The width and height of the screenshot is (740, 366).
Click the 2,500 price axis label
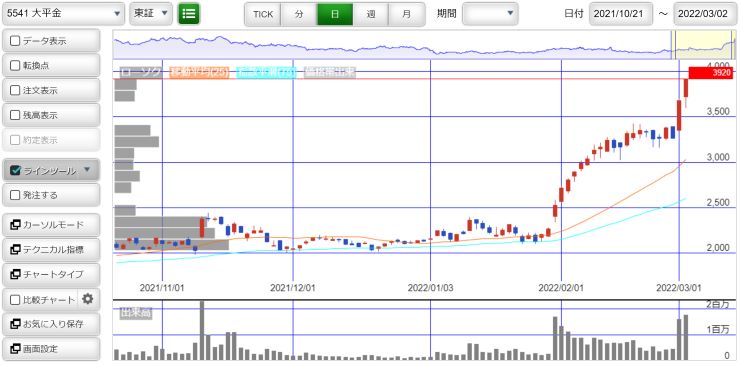click(x=717, y=203)
